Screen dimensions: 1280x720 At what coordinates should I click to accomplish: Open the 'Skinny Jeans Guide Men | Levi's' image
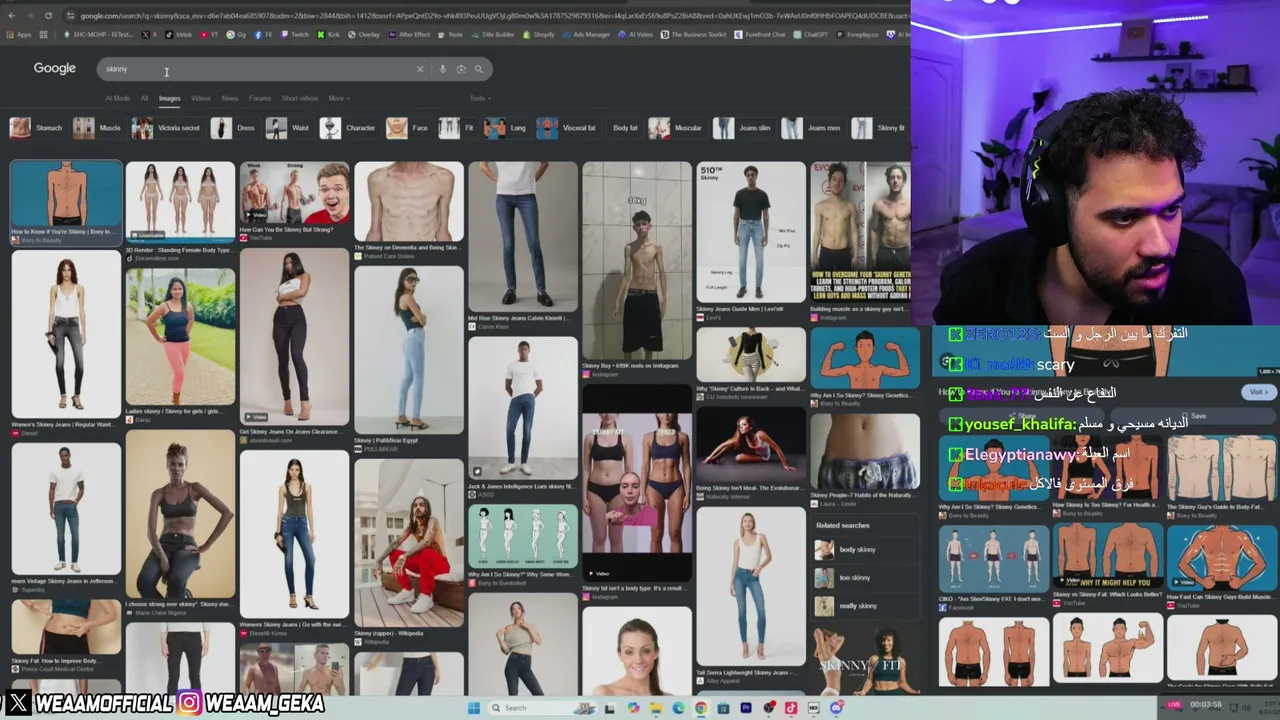(751, 241)
